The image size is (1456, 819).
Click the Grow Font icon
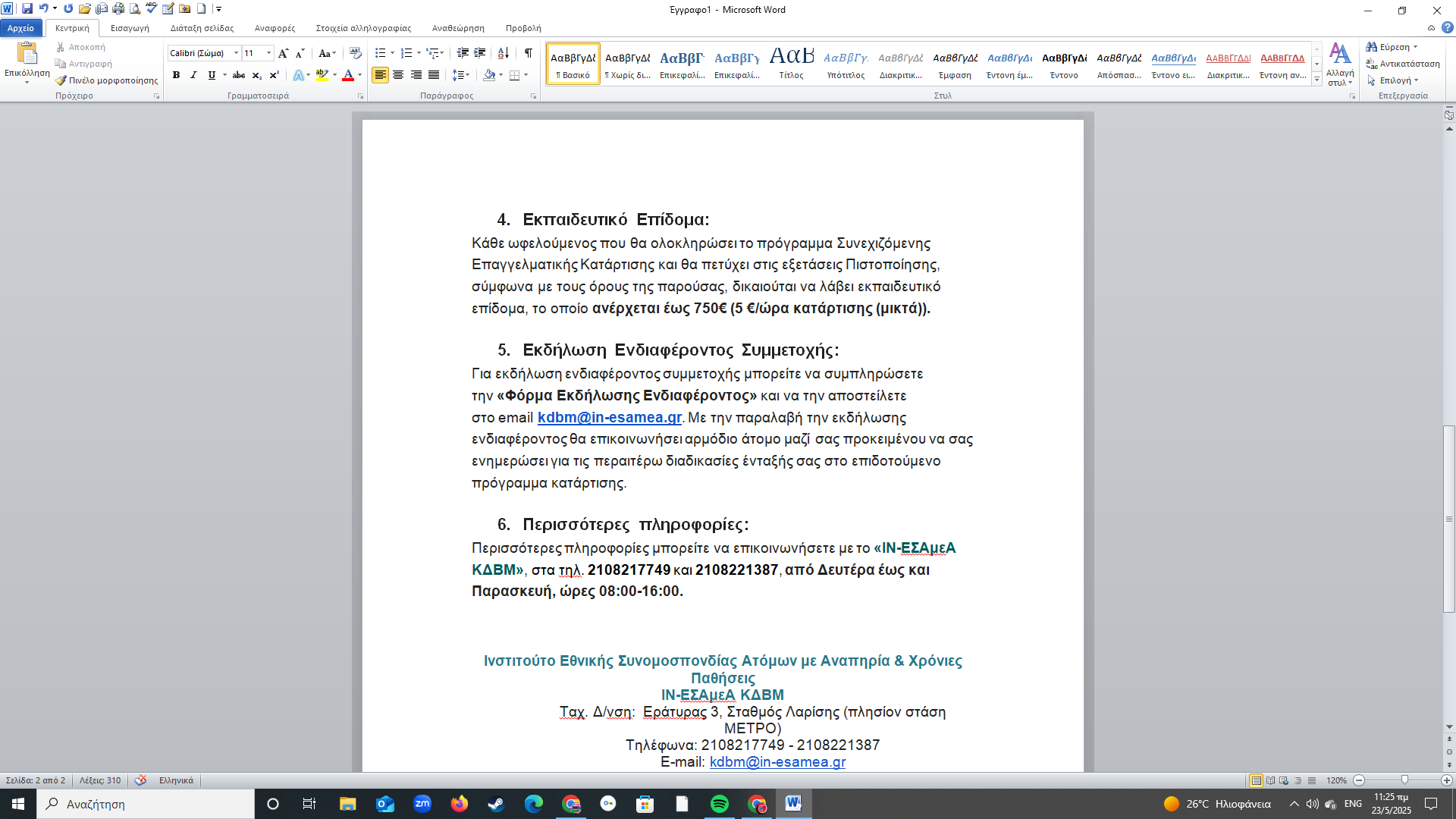pos(284,53)
